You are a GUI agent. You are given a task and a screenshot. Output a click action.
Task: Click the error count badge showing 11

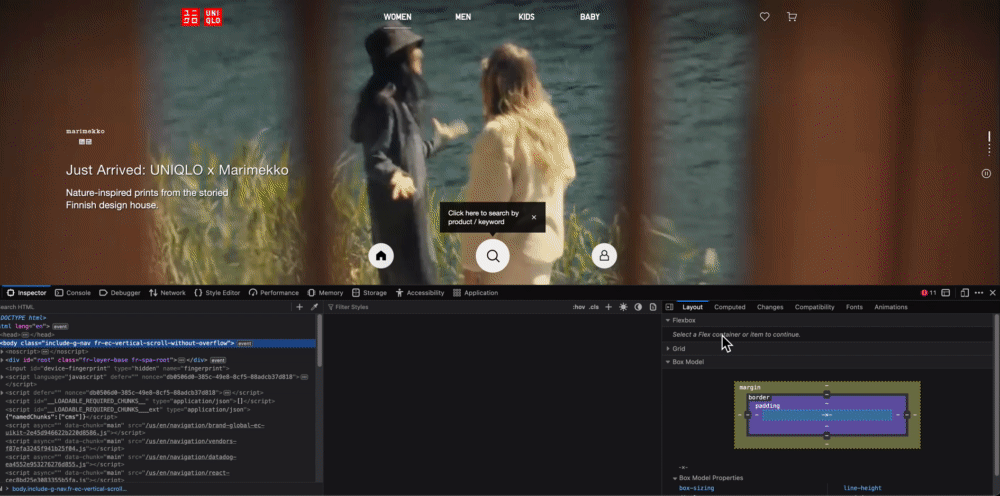click(929, 293)
